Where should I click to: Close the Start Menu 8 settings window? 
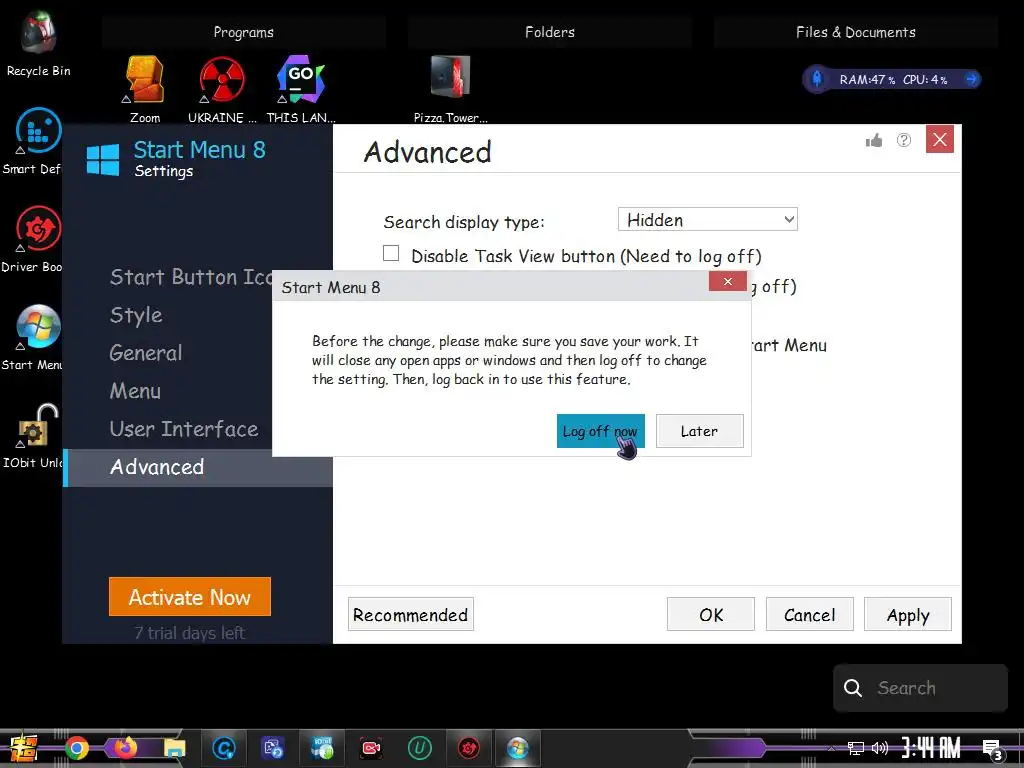940,139
